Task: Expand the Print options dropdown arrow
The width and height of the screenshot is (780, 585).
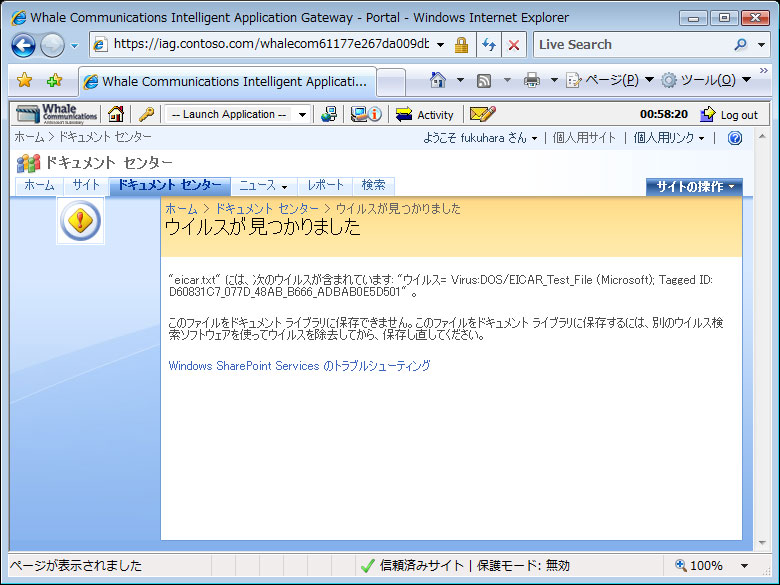Action: point(554,80)
